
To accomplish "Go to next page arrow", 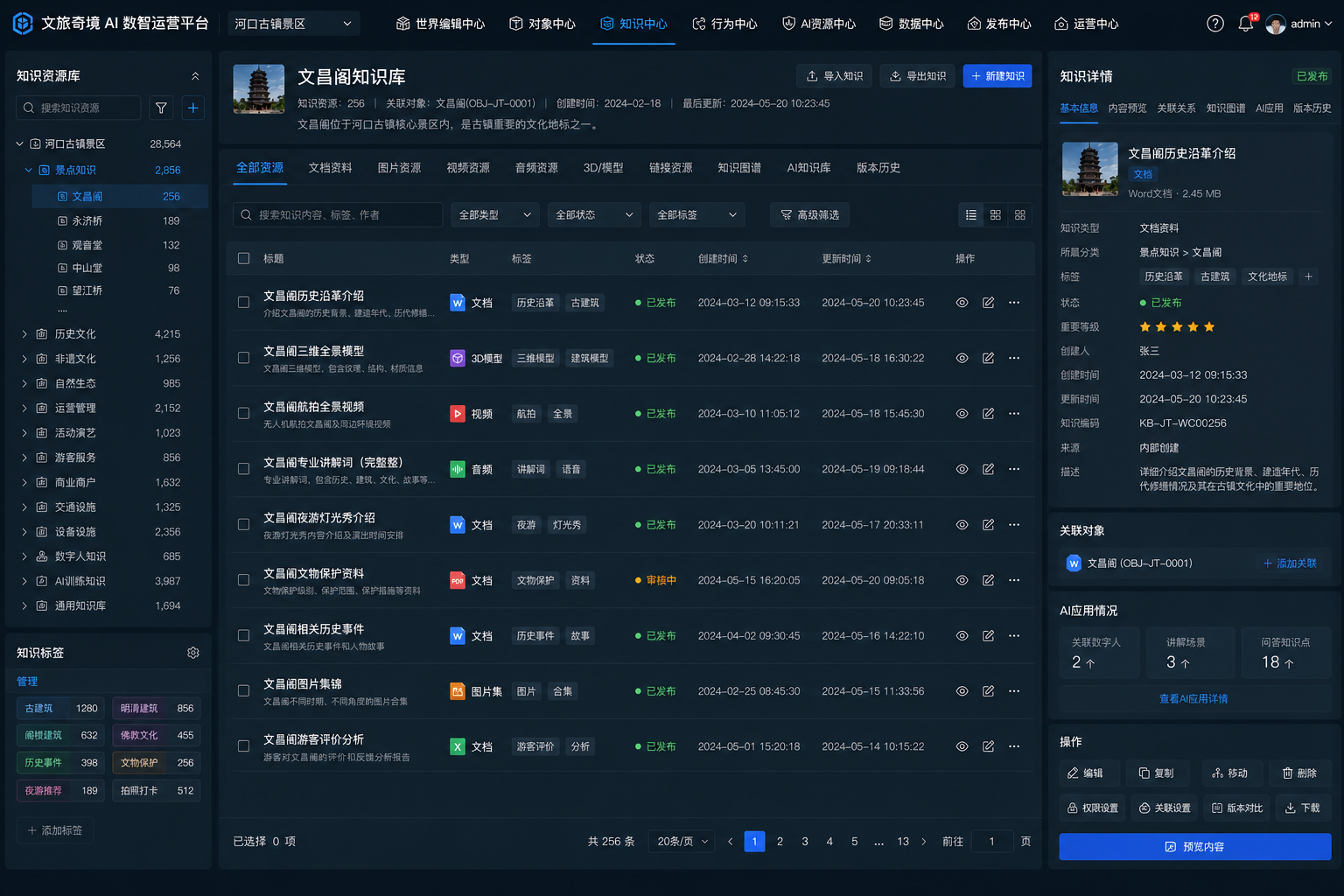I will pyautogui.click(x=923, y=842).
